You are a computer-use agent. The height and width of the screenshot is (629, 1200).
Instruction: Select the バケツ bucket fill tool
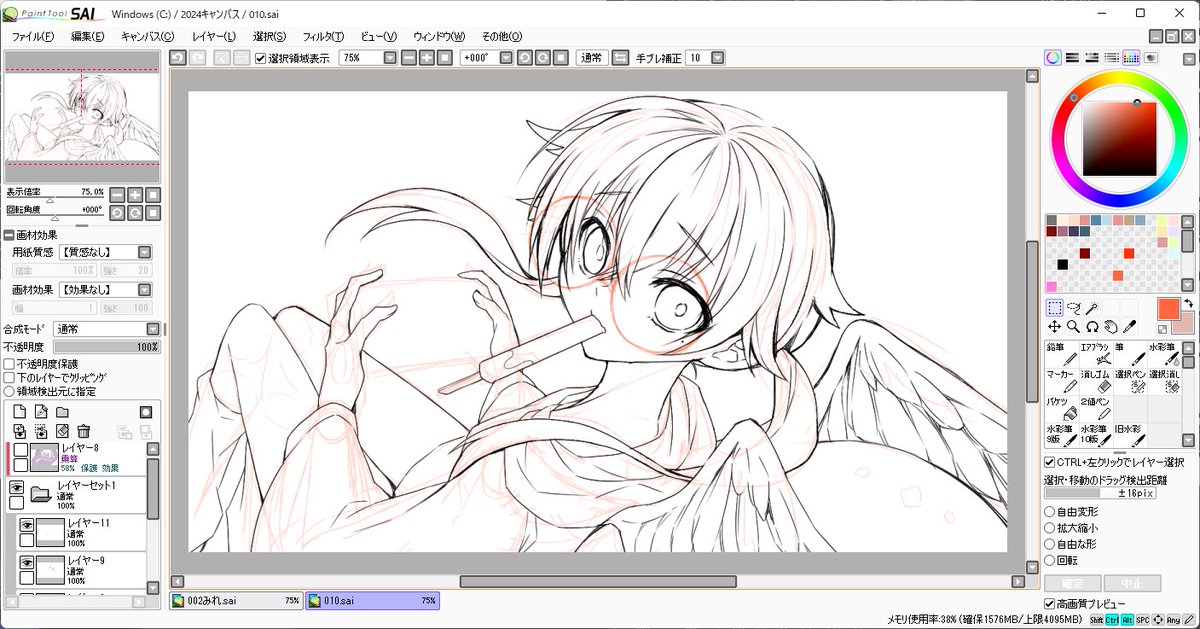coord(1061,407)
